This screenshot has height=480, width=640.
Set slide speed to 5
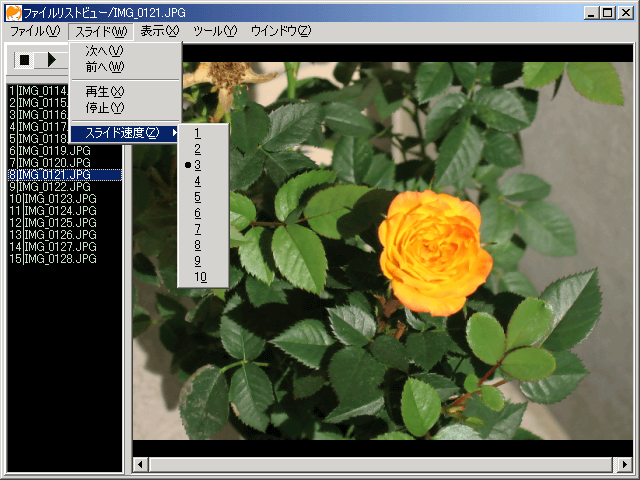coord(198,196)
